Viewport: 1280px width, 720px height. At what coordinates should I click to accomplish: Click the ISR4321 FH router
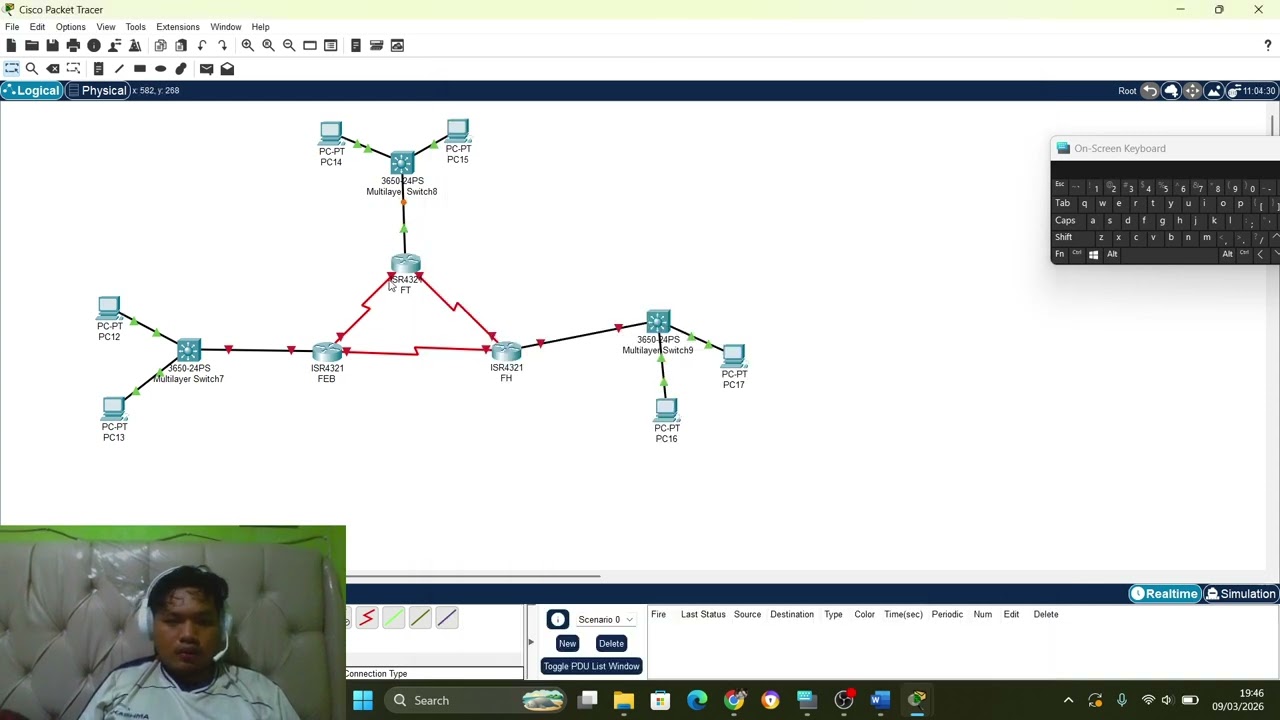[x=506, y=352]
